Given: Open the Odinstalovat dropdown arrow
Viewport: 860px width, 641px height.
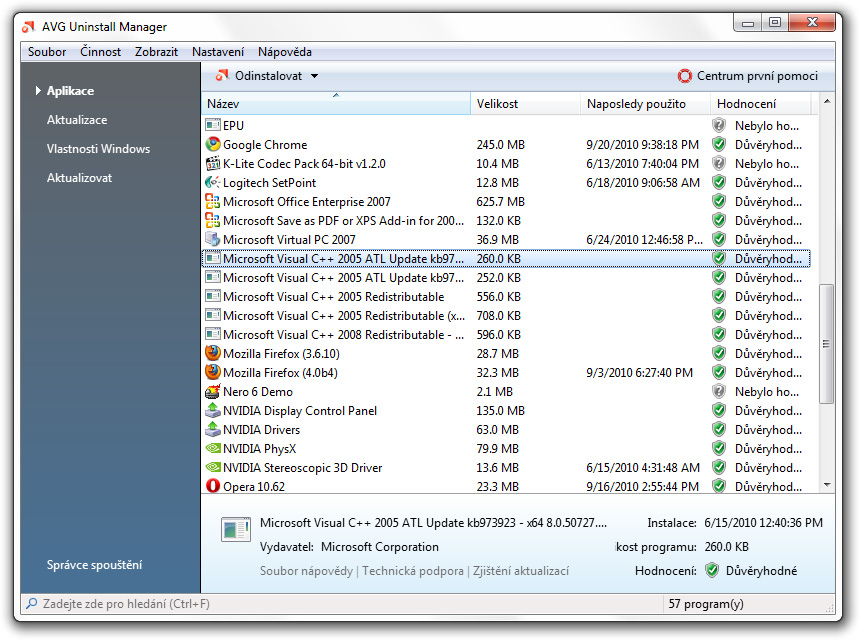Looking at the screenshot, I should coord(314,76).
